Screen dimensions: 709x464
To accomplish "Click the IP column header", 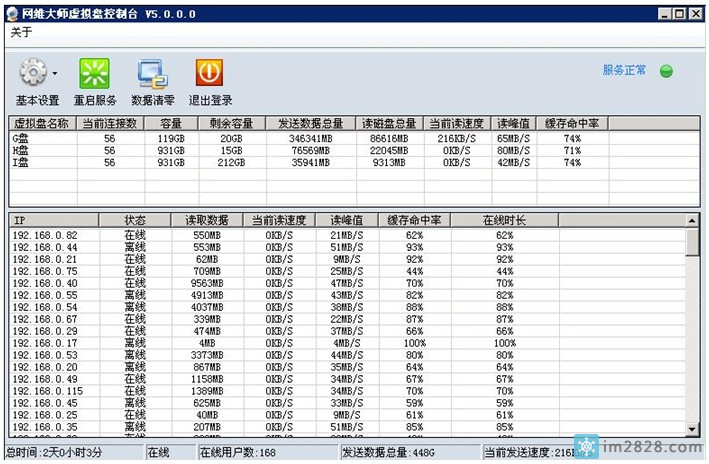I will tap(53, 220).
